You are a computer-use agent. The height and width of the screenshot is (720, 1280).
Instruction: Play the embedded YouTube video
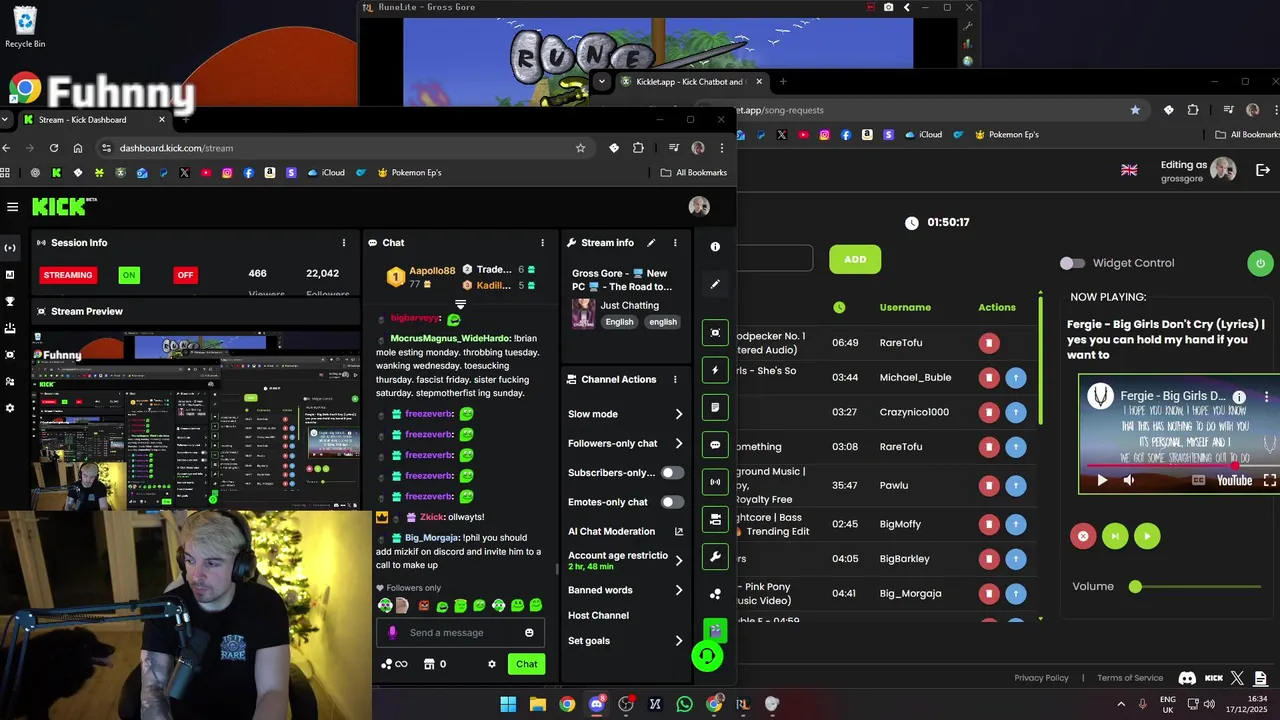pos(1102,480)
